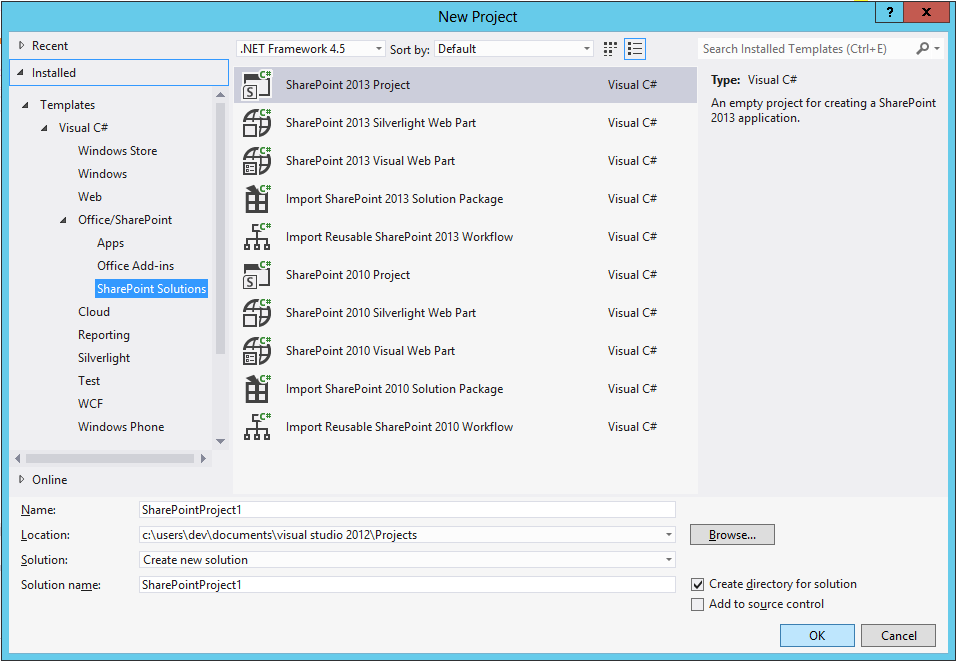
Task: Toggle Create directory for solution checkbox
Action: click(697, 584)
